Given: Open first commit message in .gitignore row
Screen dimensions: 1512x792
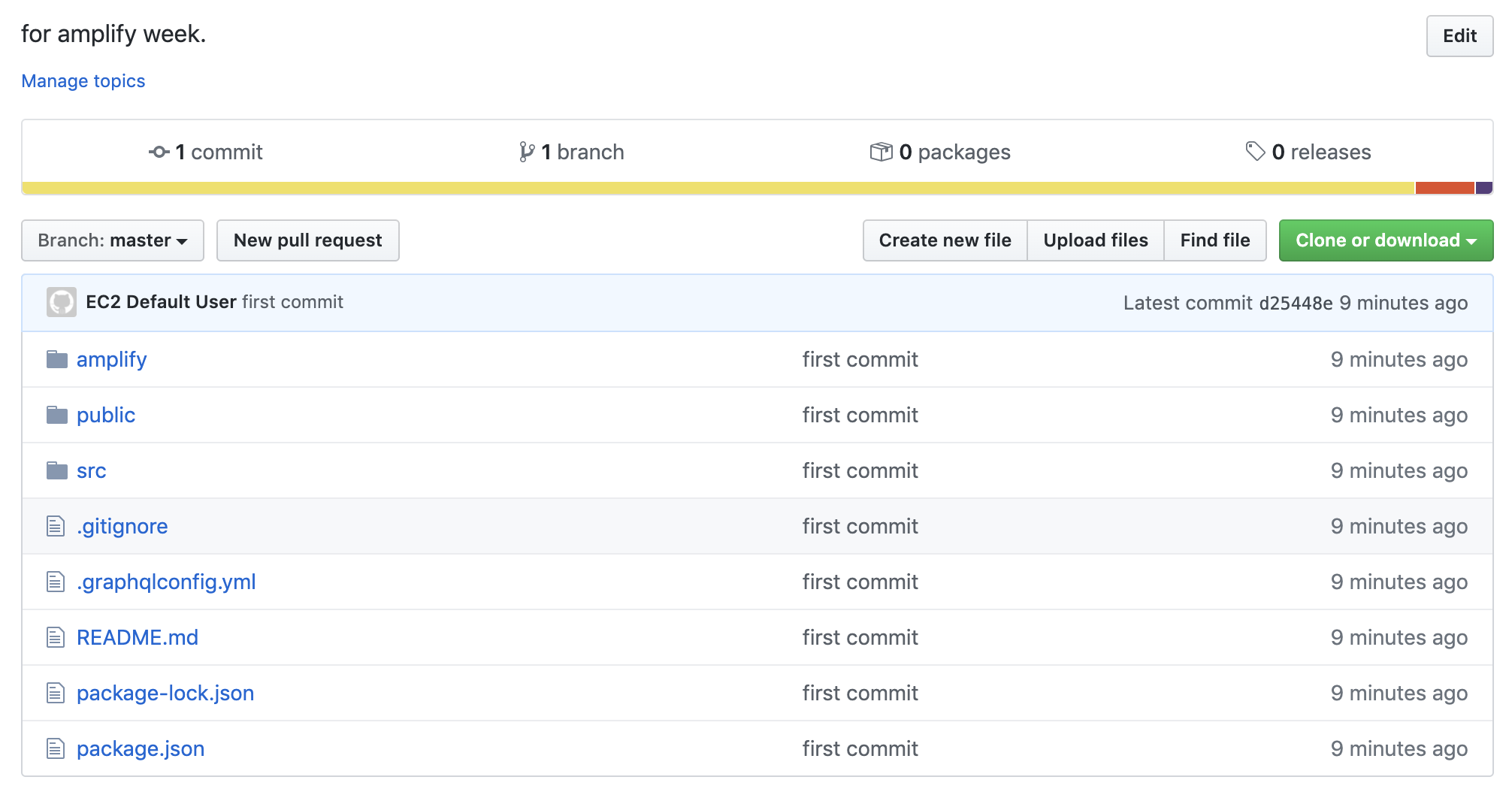Looking at the screenshot, I should (x=860, y=526).
